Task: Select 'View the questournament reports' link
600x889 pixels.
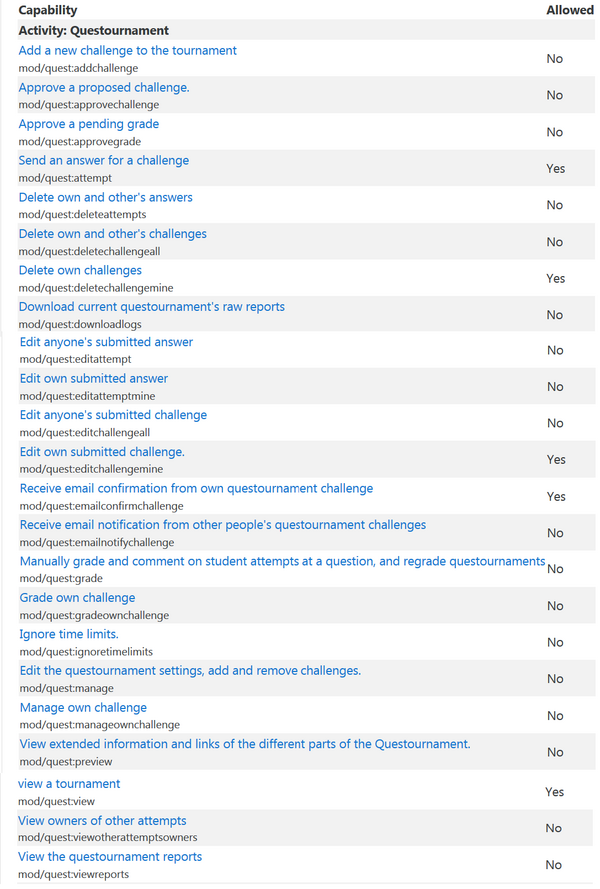Action: [110, 857]
